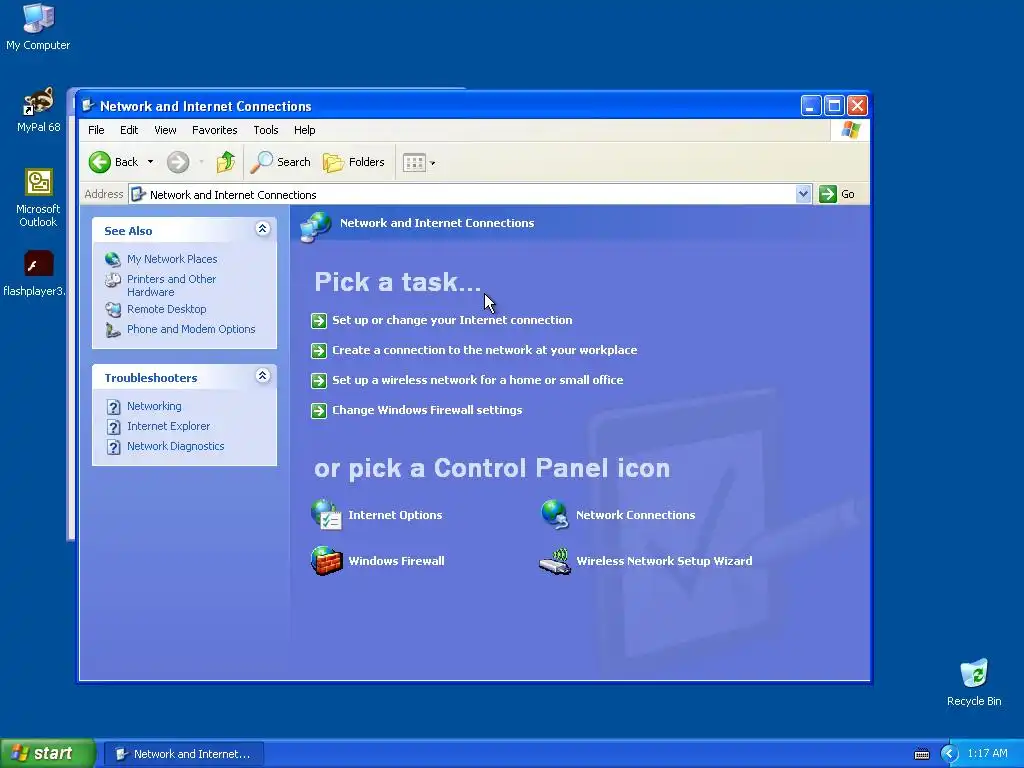Click Change Windows Firewall settings link
Viewport: 1024px width, 768px height.
click(427, 410)
